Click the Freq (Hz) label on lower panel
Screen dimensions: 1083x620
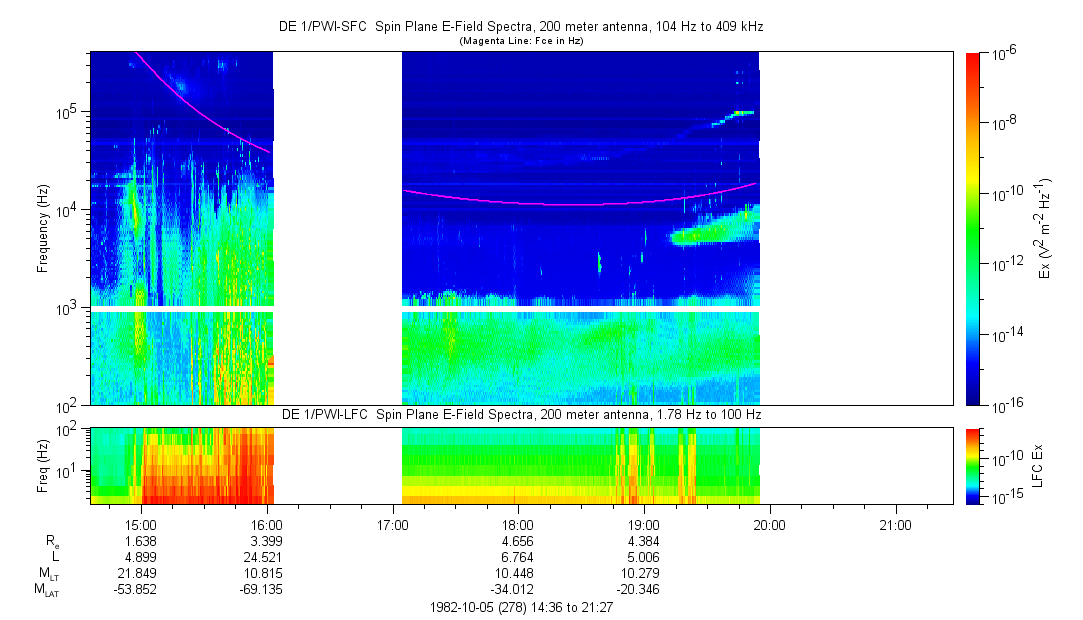pyautogui.click(x=43, y=465)
